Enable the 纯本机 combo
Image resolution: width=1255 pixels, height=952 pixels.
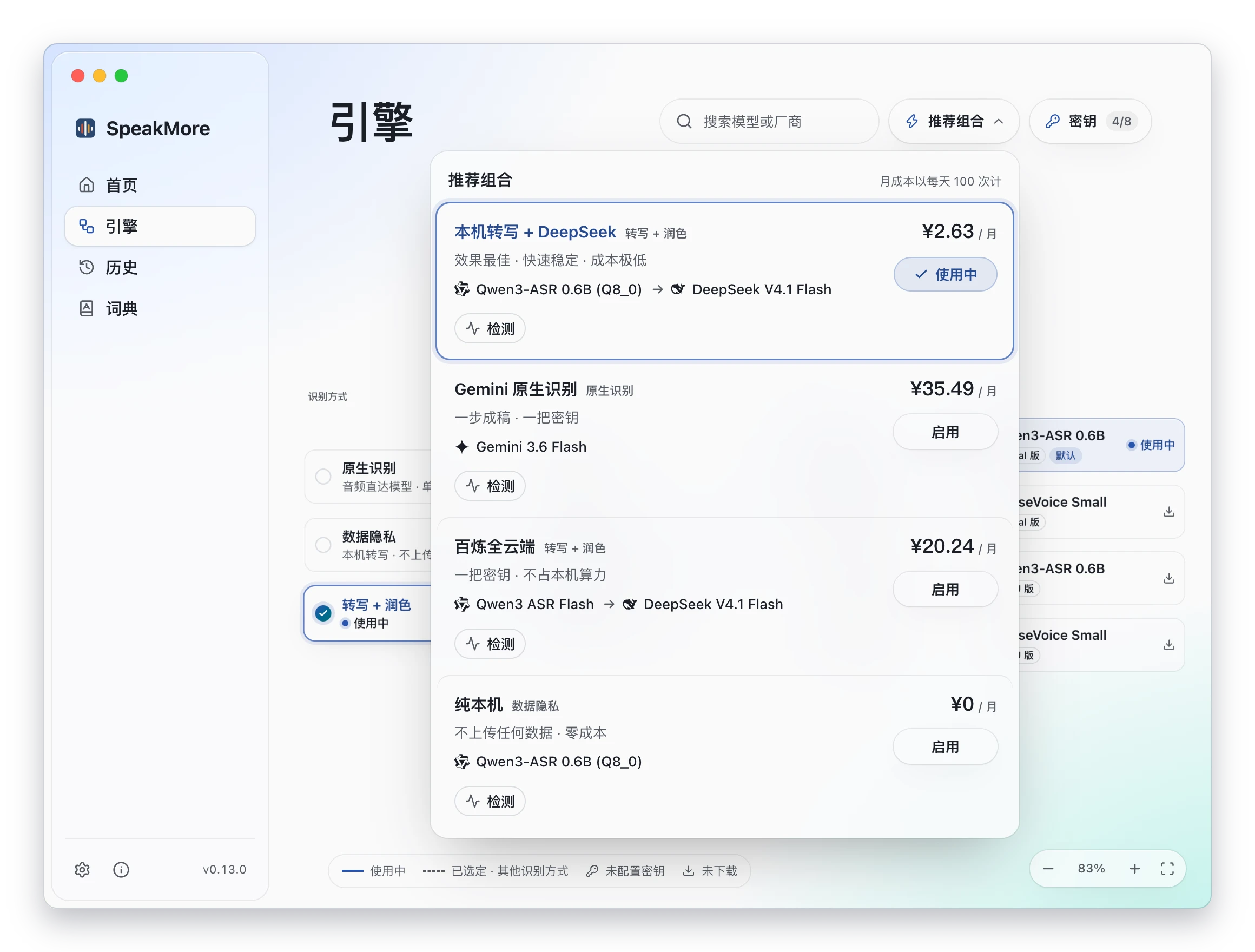pos(945,747)
